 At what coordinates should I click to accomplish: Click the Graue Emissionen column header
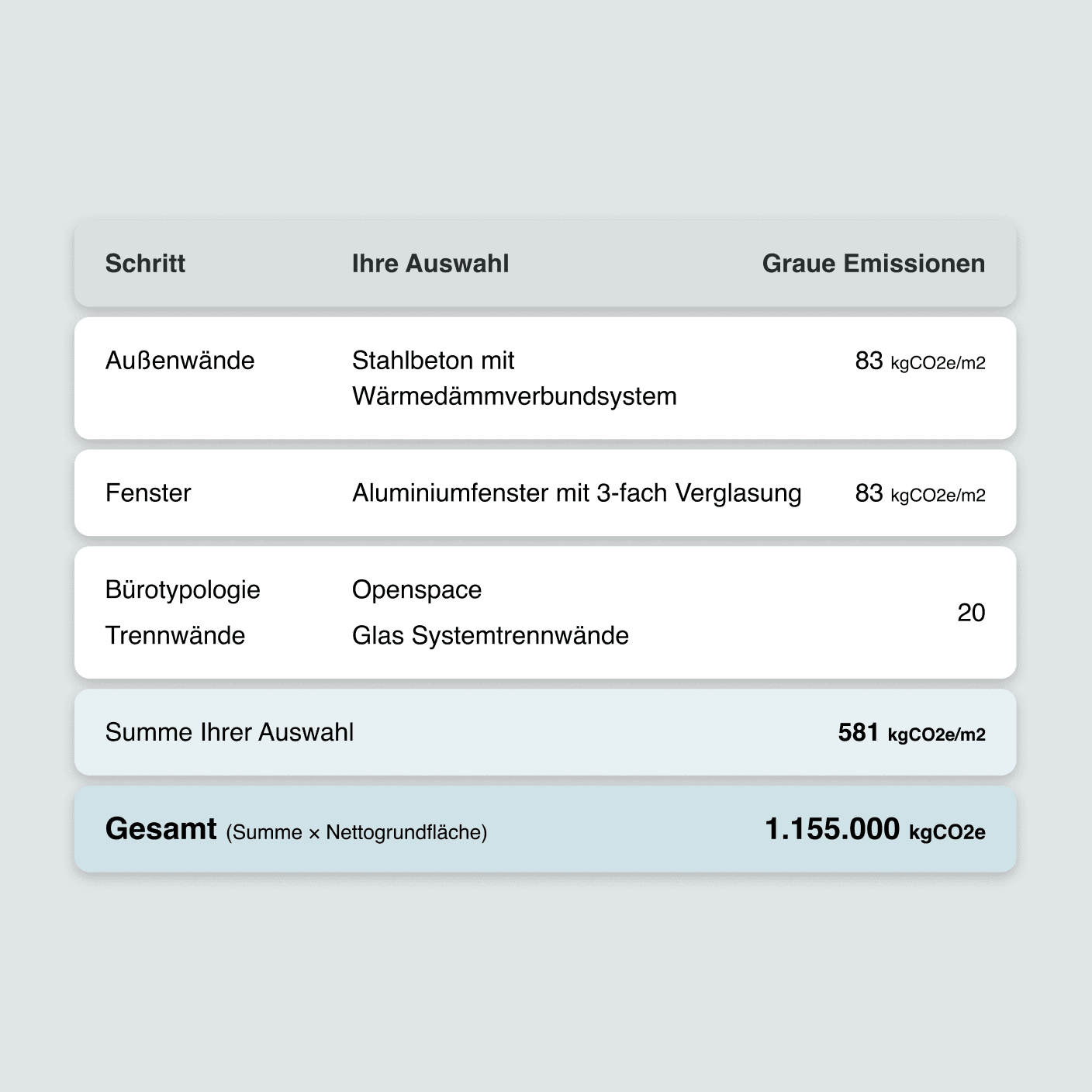point(873,264)
